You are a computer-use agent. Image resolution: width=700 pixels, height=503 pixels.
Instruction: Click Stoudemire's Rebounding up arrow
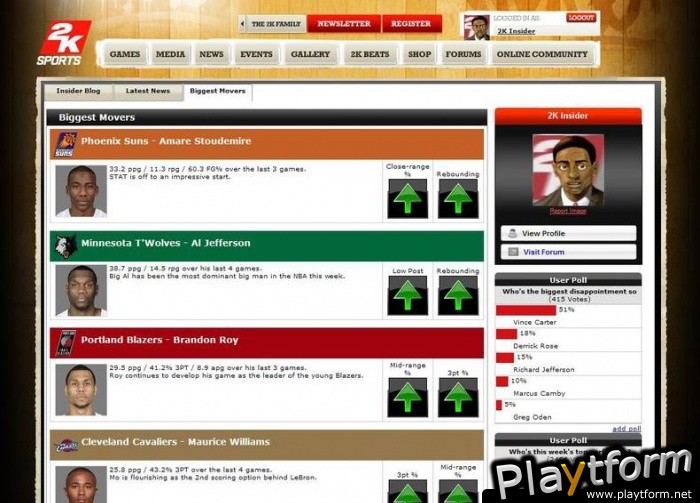pyautogui.click(x=458, y=199)
